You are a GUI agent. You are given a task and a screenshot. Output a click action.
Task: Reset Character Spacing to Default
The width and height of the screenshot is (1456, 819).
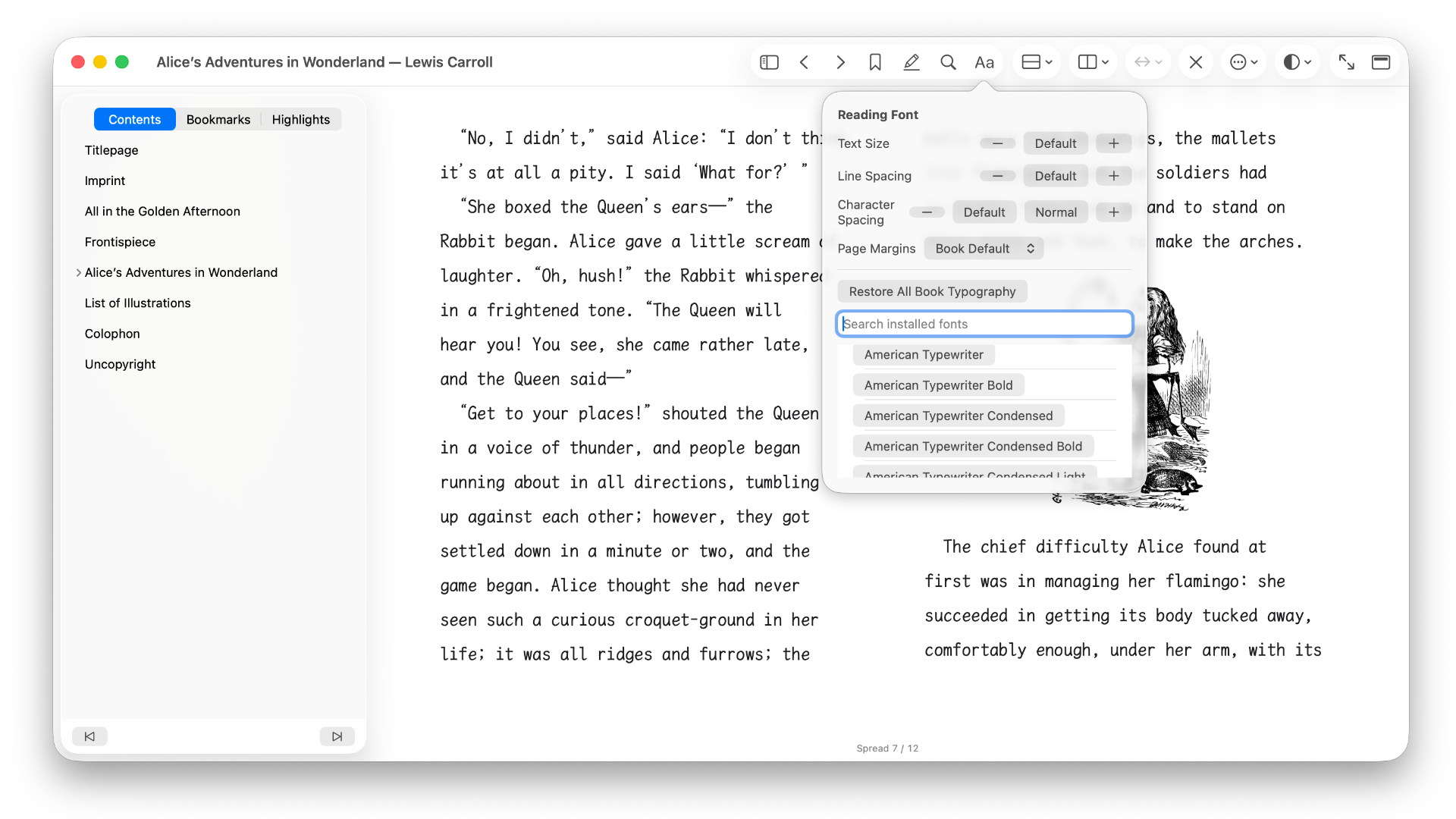[984, 212]
